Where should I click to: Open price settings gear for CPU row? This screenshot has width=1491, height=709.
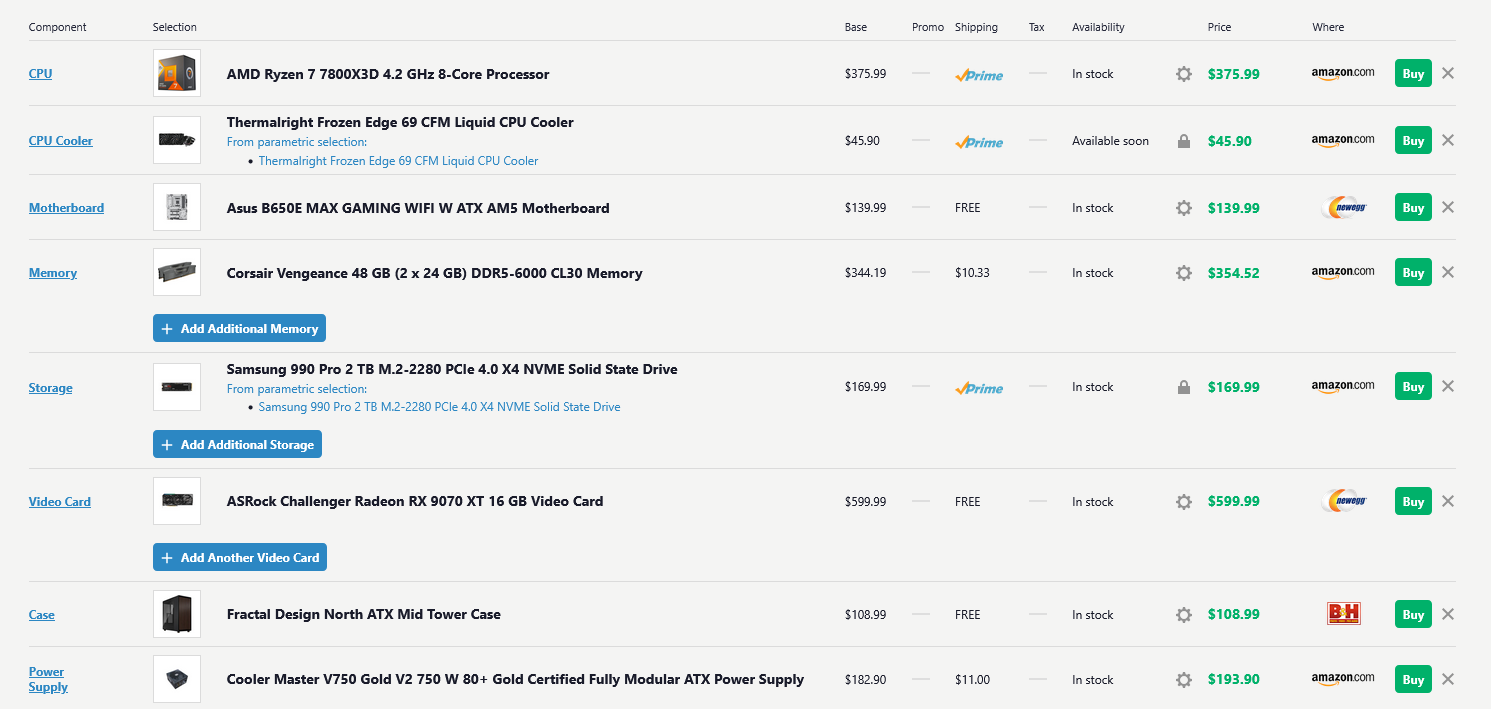1184,74
